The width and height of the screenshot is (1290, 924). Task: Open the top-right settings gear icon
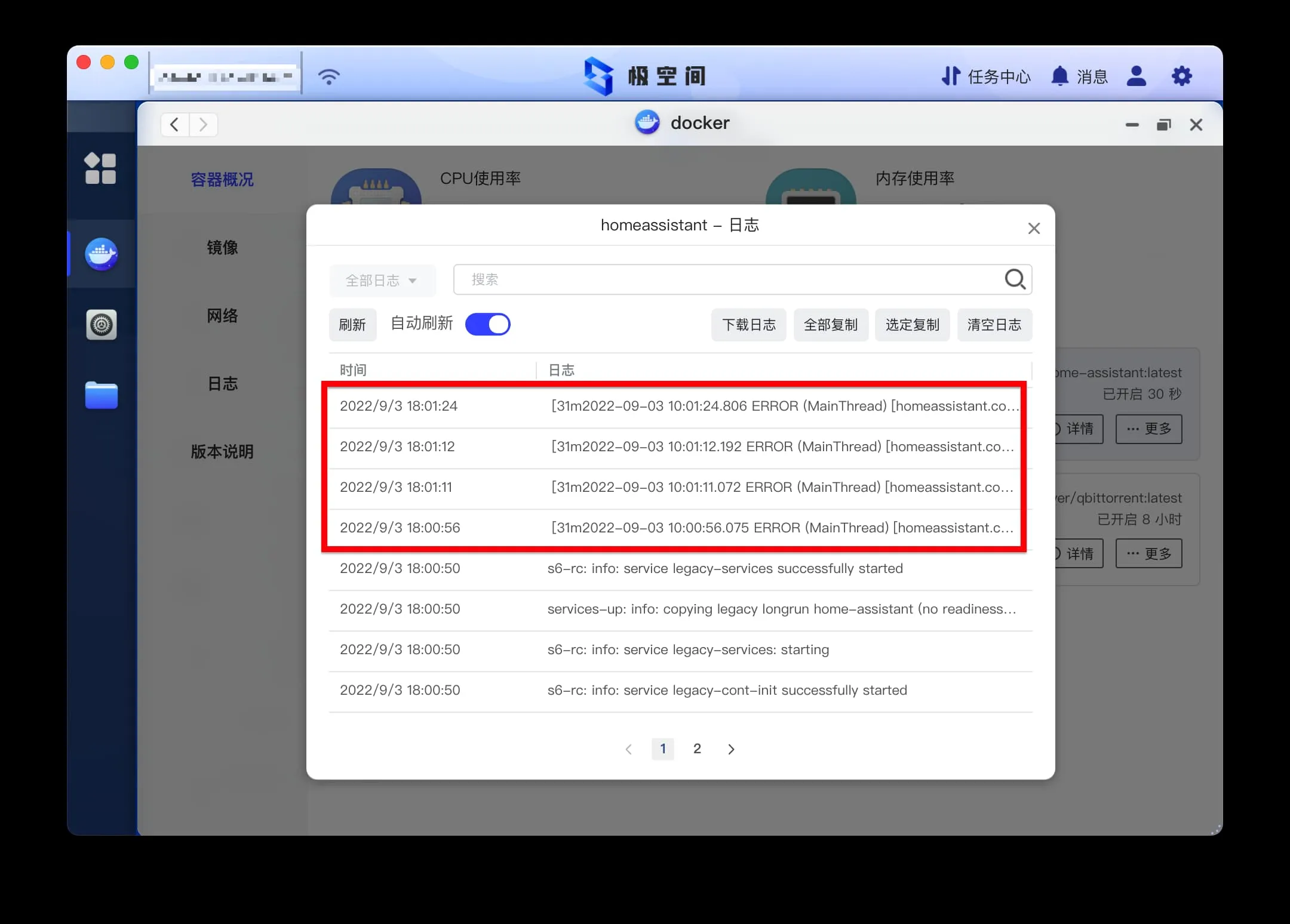(x=1181, y=76)
